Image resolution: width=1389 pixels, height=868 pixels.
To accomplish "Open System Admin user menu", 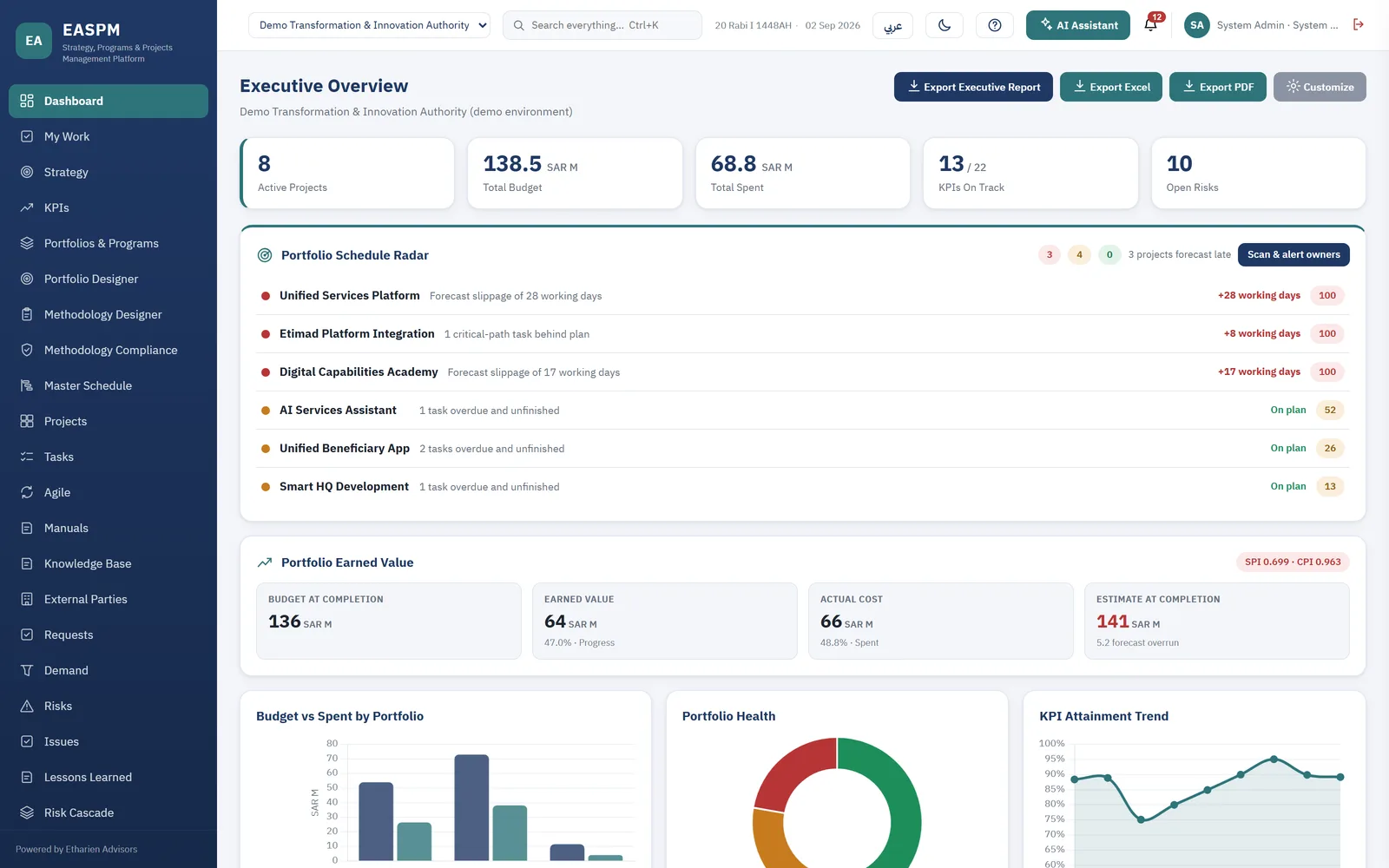I will tap(1262, 25).
